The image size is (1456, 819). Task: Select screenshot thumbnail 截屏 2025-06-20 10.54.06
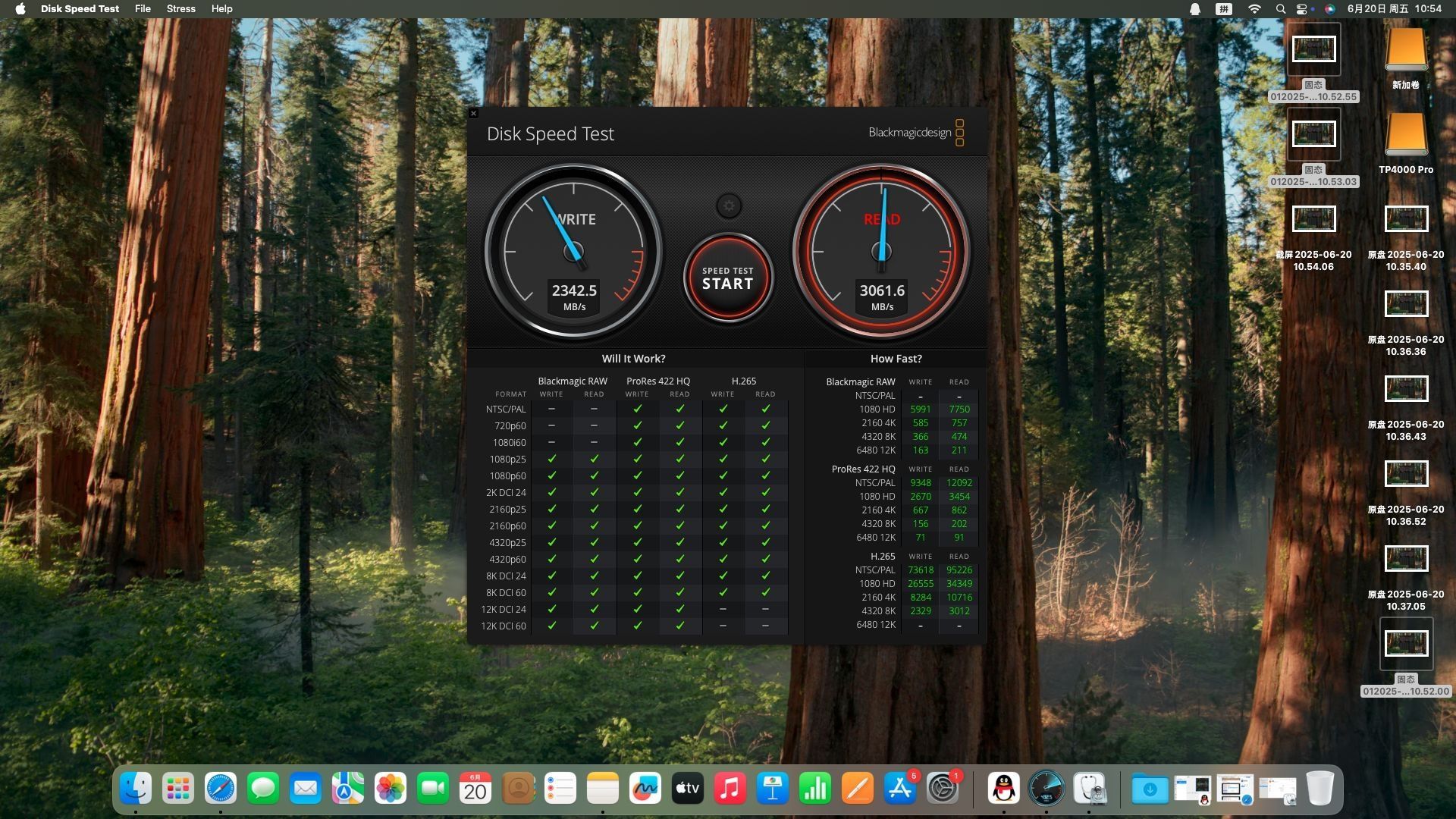tap(1313, 219)
